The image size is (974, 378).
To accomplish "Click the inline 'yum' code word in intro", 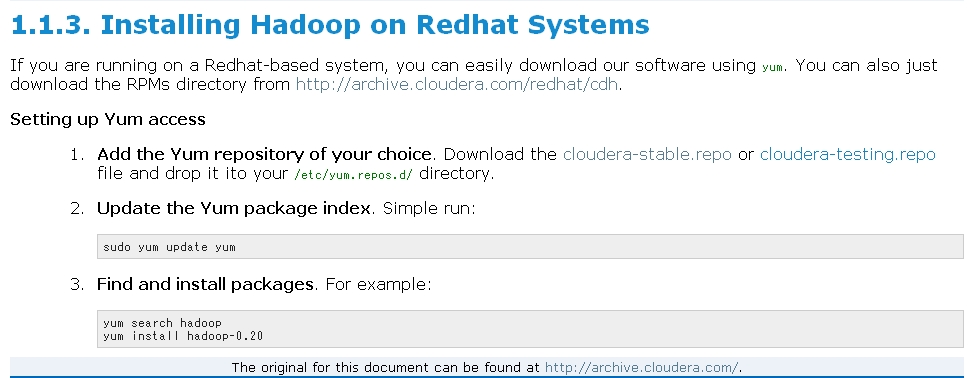I will tap(772, 68).
